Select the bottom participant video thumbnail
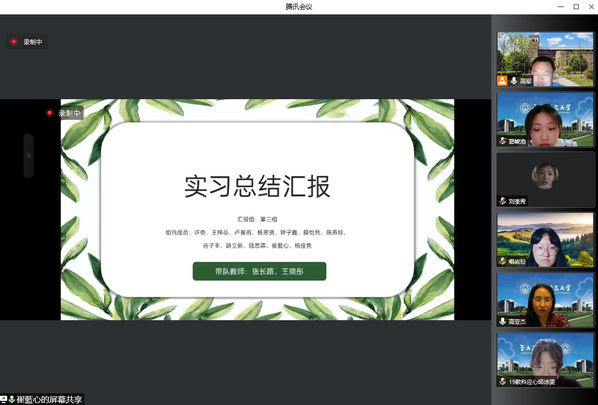This screenshot has height=405, width=598. pyautogui.click(x=545, y=360)
